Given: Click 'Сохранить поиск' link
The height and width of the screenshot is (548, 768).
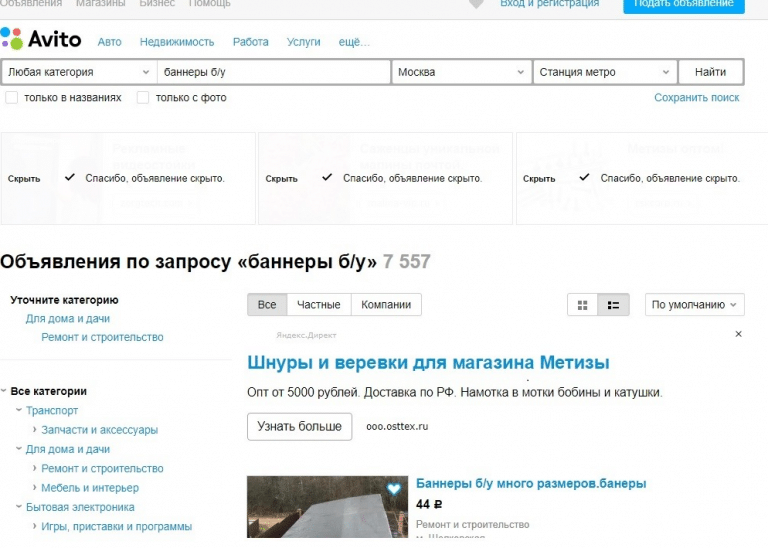Looking at the screenshot, I should tap(696, 97).
